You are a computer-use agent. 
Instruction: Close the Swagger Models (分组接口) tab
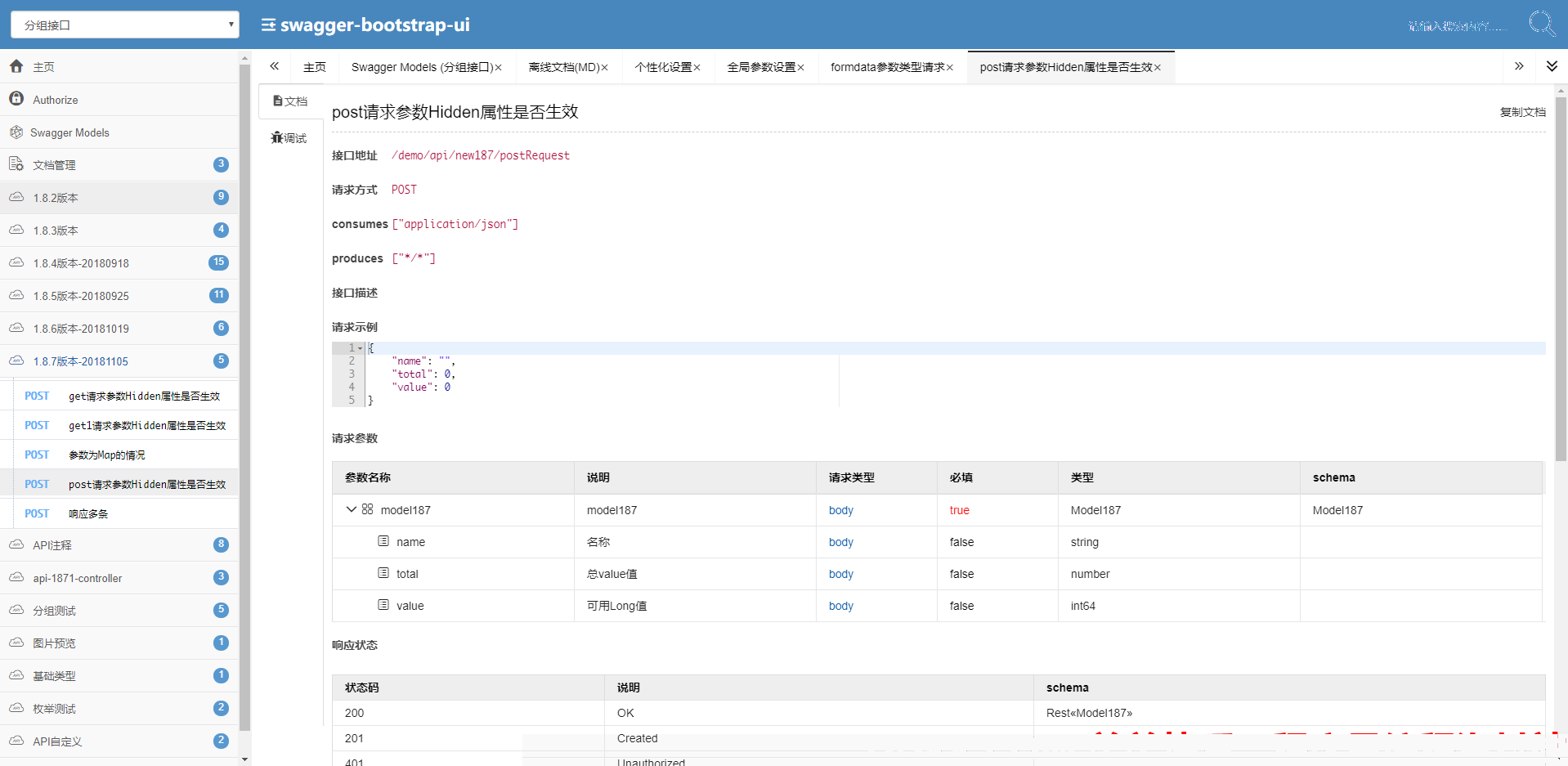tap(498, 68)
